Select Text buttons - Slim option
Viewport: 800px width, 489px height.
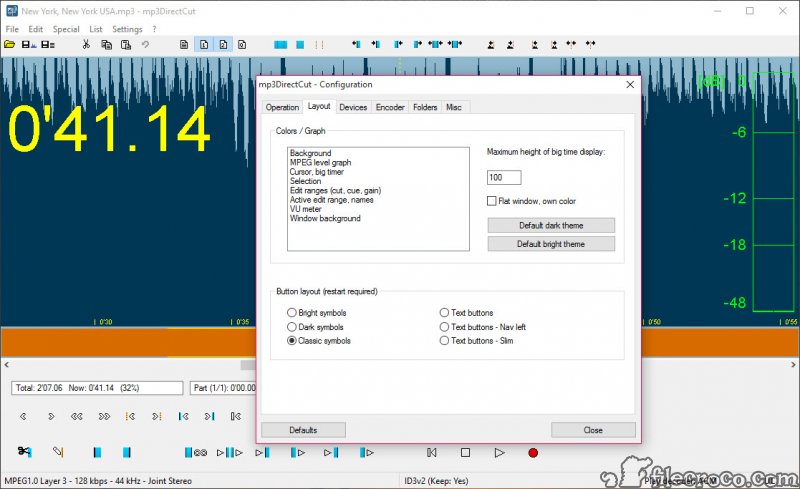(444, 340)
